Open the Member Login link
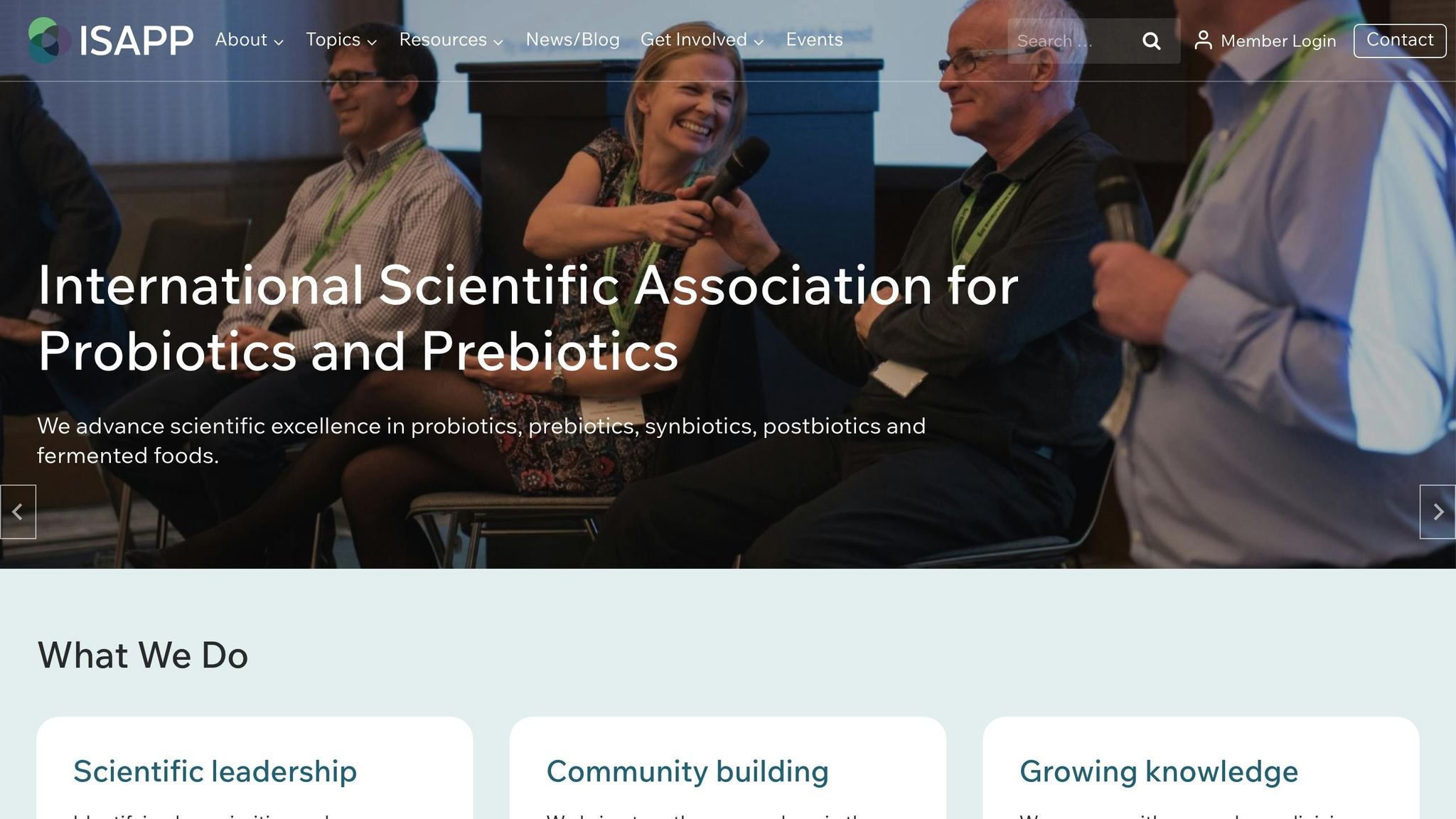Screen dimensions: 1456x819 pos(1278,41)
